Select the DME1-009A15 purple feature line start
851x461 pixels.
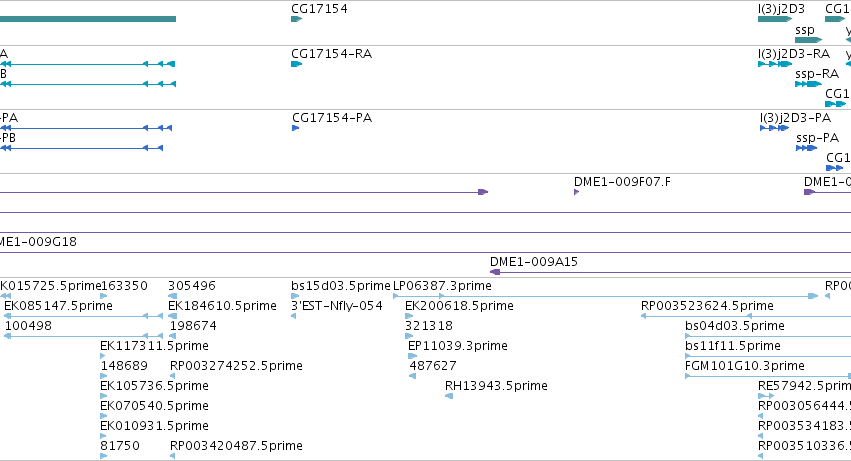pyautogui.click(x=495, y=272)
